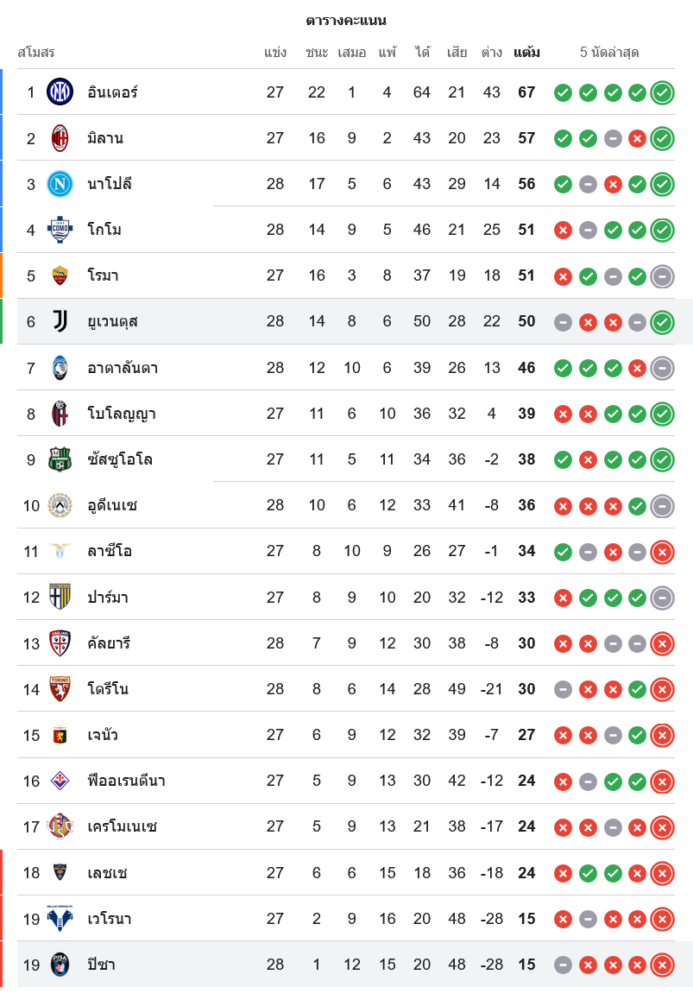Click the Atalanta club crest

coord(60,367)
